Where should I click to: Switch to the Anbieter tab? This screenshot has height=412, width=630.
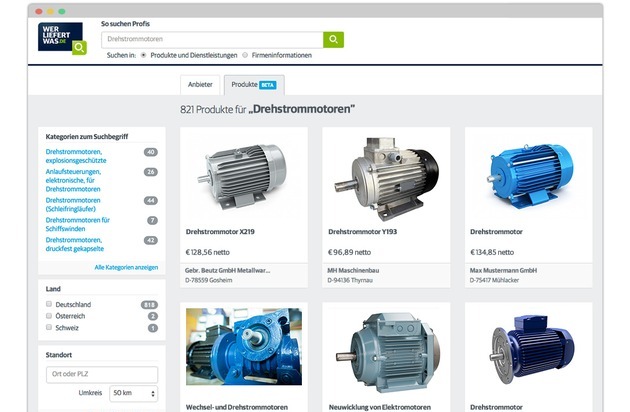coord(199,85)
